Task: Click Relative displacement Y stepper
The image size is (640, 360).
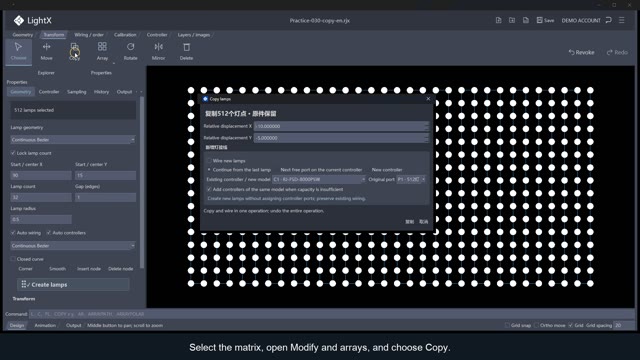Action: click(427, 138)
